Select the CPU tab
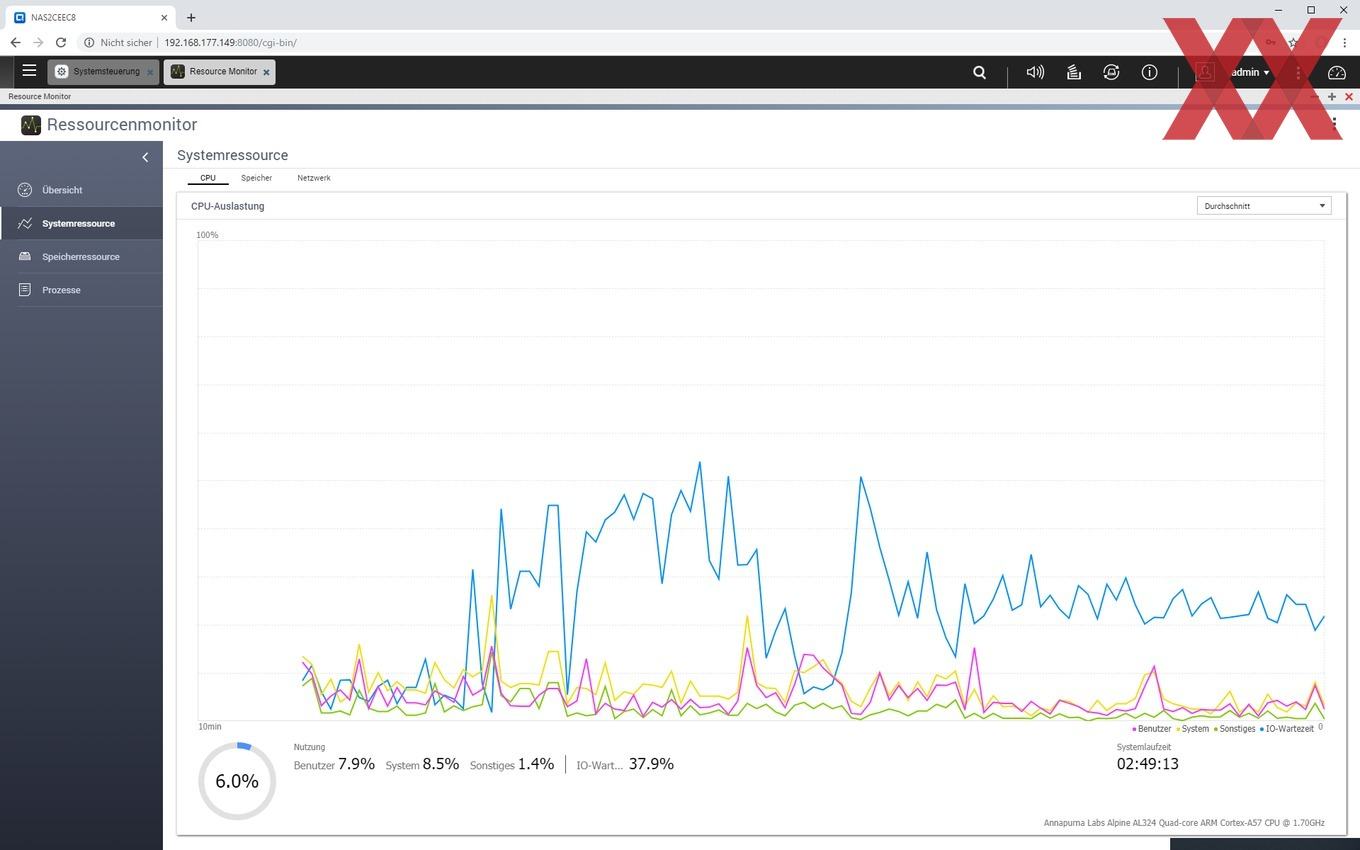The height and width of the screenshot is (850, 1360). click(x=208, y=178)
